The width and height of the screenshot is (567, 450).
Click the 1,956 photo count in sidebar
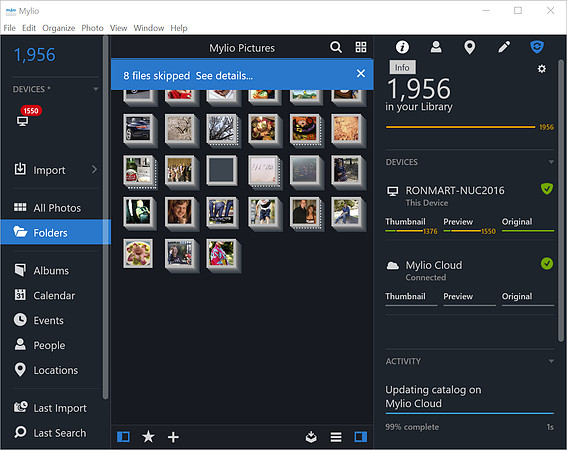coord(35,55)
